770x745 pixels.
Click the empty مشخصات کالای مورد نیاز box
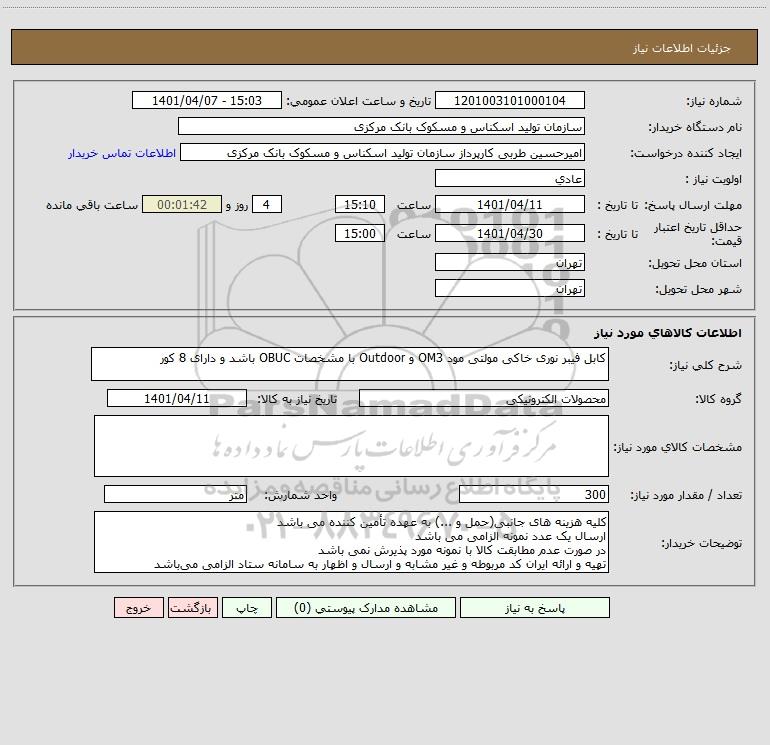pyautogui.click(x=351, y=446)
